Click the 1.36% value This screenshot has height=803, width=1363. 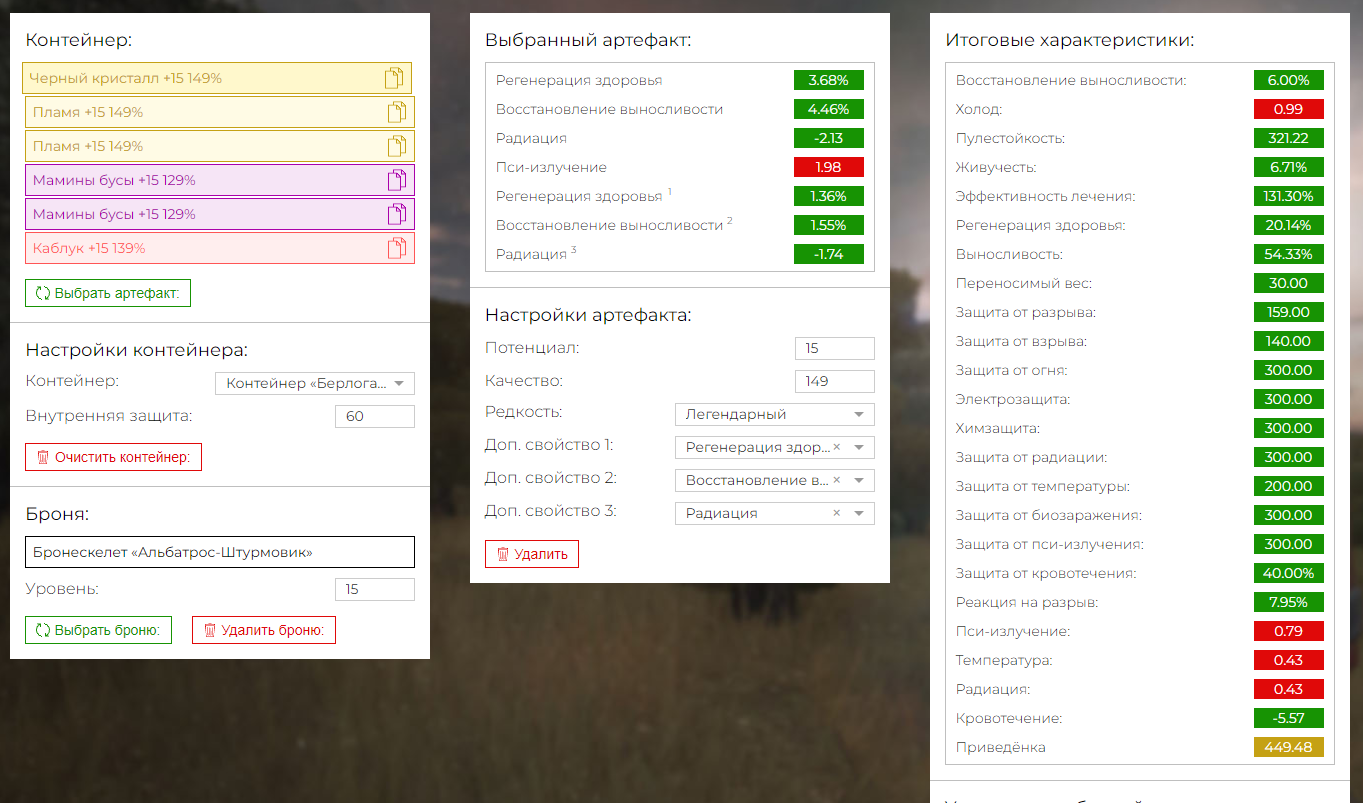(x=829, y=196)
